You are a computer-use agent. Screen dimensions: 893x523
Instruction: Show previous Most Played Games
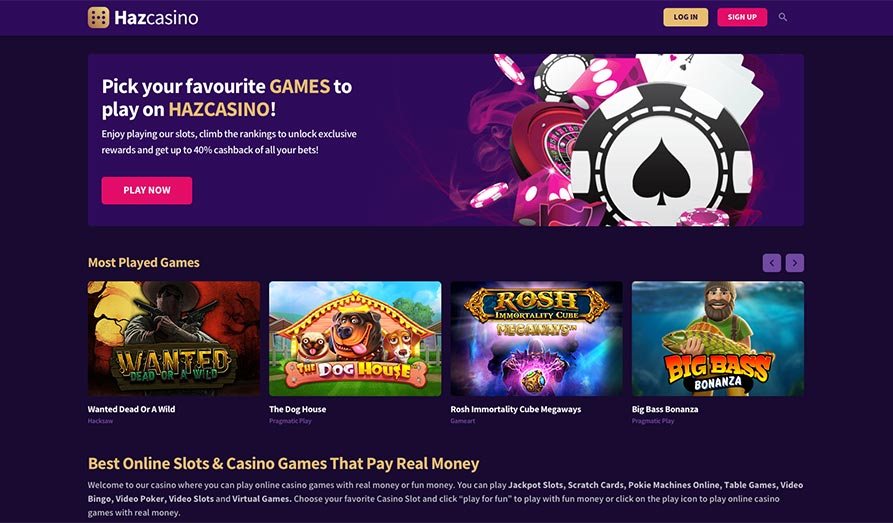tap(771, 263)
